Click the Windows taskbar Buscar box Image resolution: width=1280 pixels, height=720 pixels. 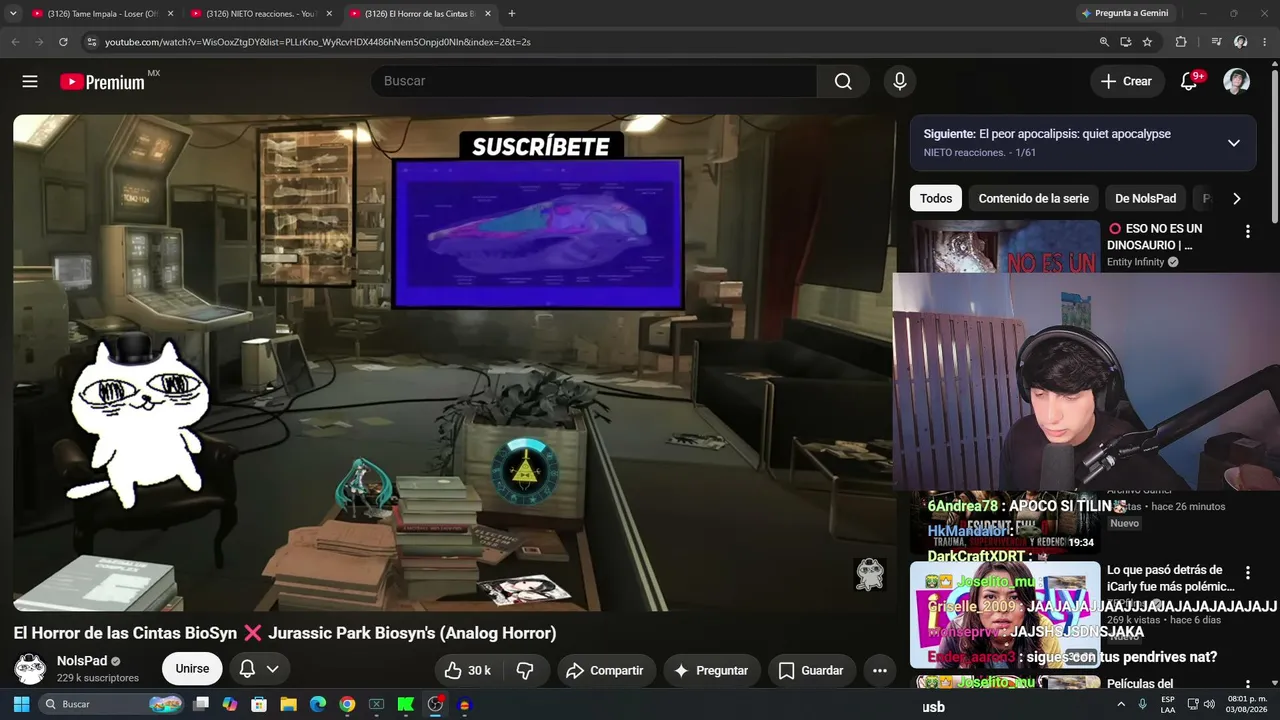pos(111,704)
